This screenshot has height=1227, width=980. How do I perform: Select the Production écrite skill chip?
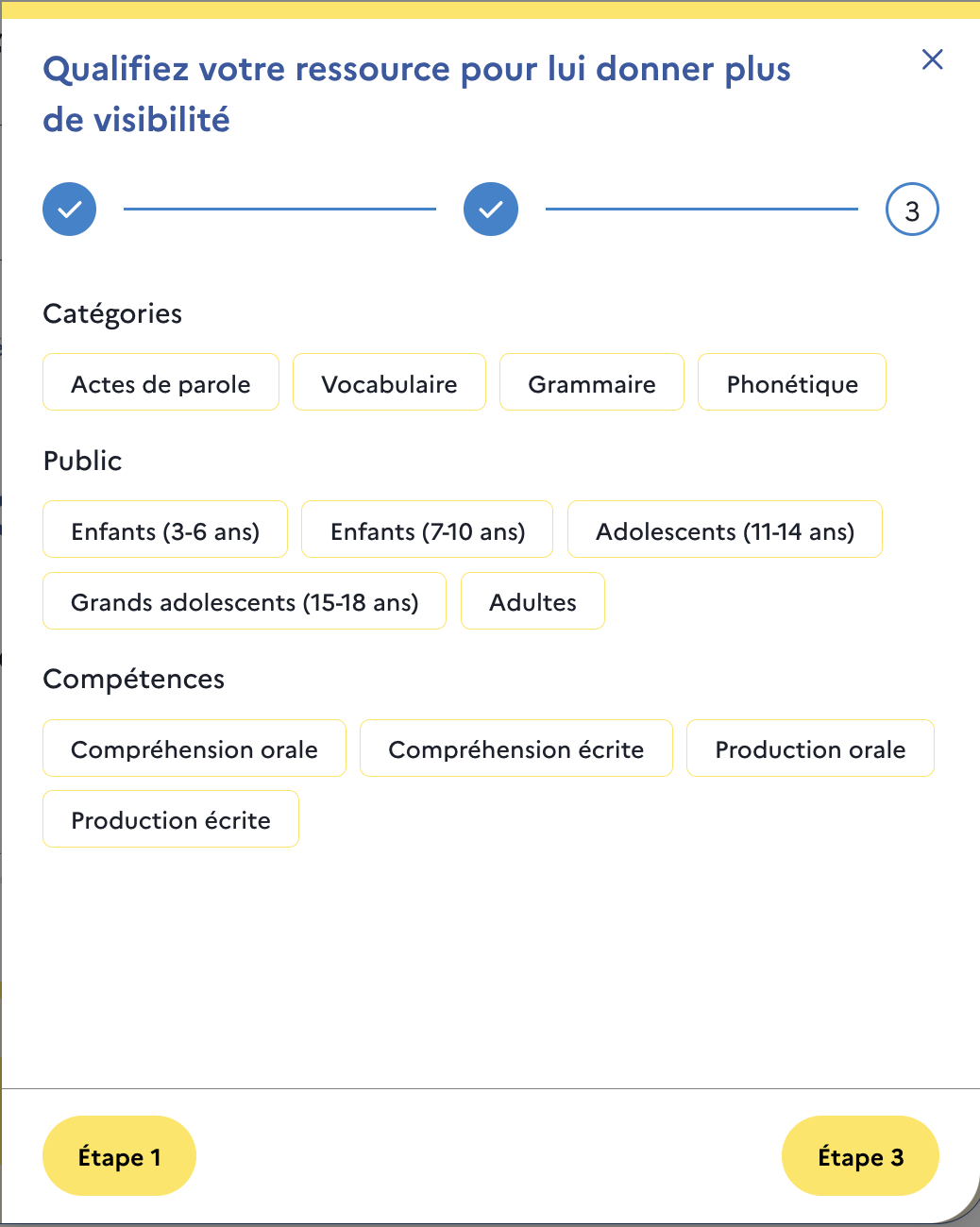170,818
